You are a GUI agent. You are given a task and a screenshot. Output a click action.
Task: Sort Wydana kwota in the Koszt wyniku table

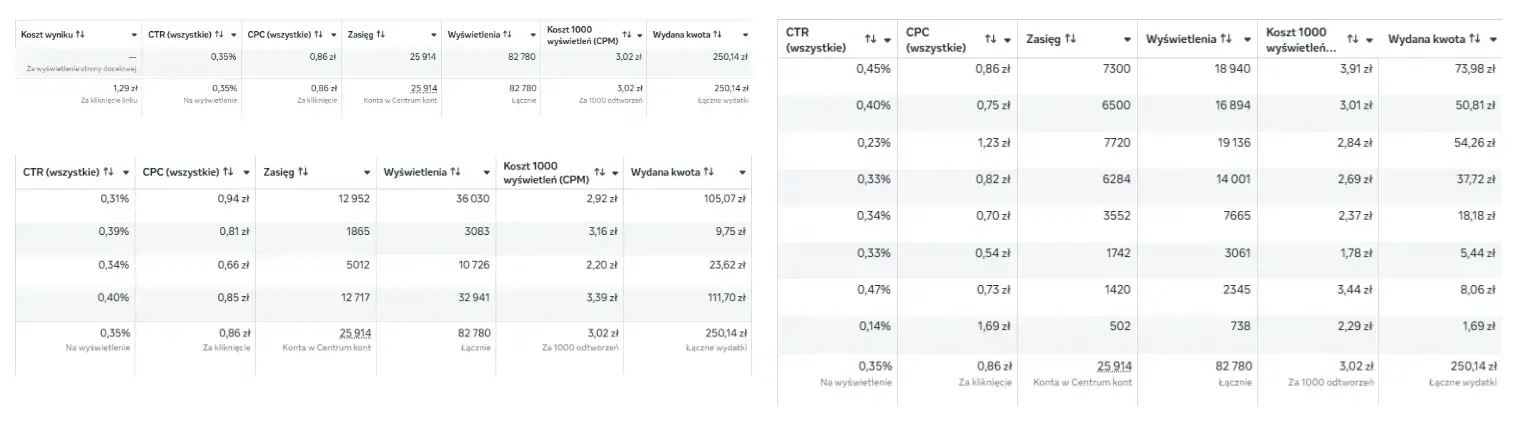pos(717,34)
